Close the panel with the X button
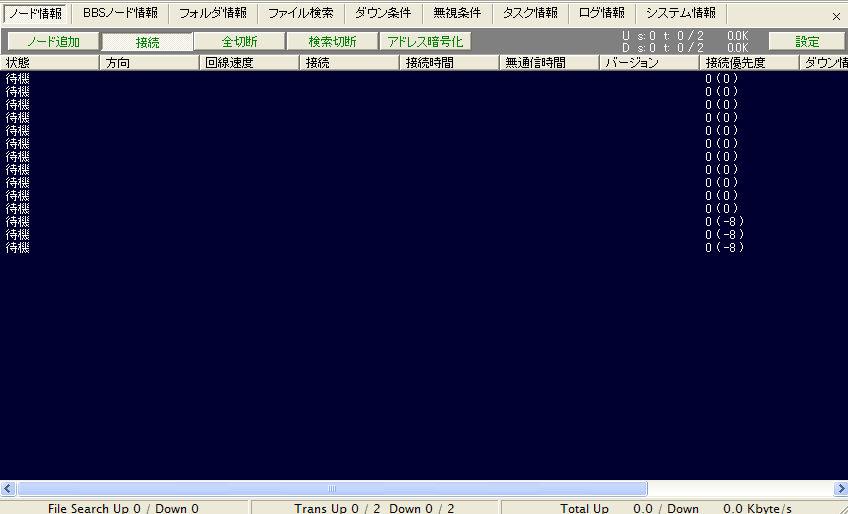The image size is (848, 514). click(x=836, y=17)
